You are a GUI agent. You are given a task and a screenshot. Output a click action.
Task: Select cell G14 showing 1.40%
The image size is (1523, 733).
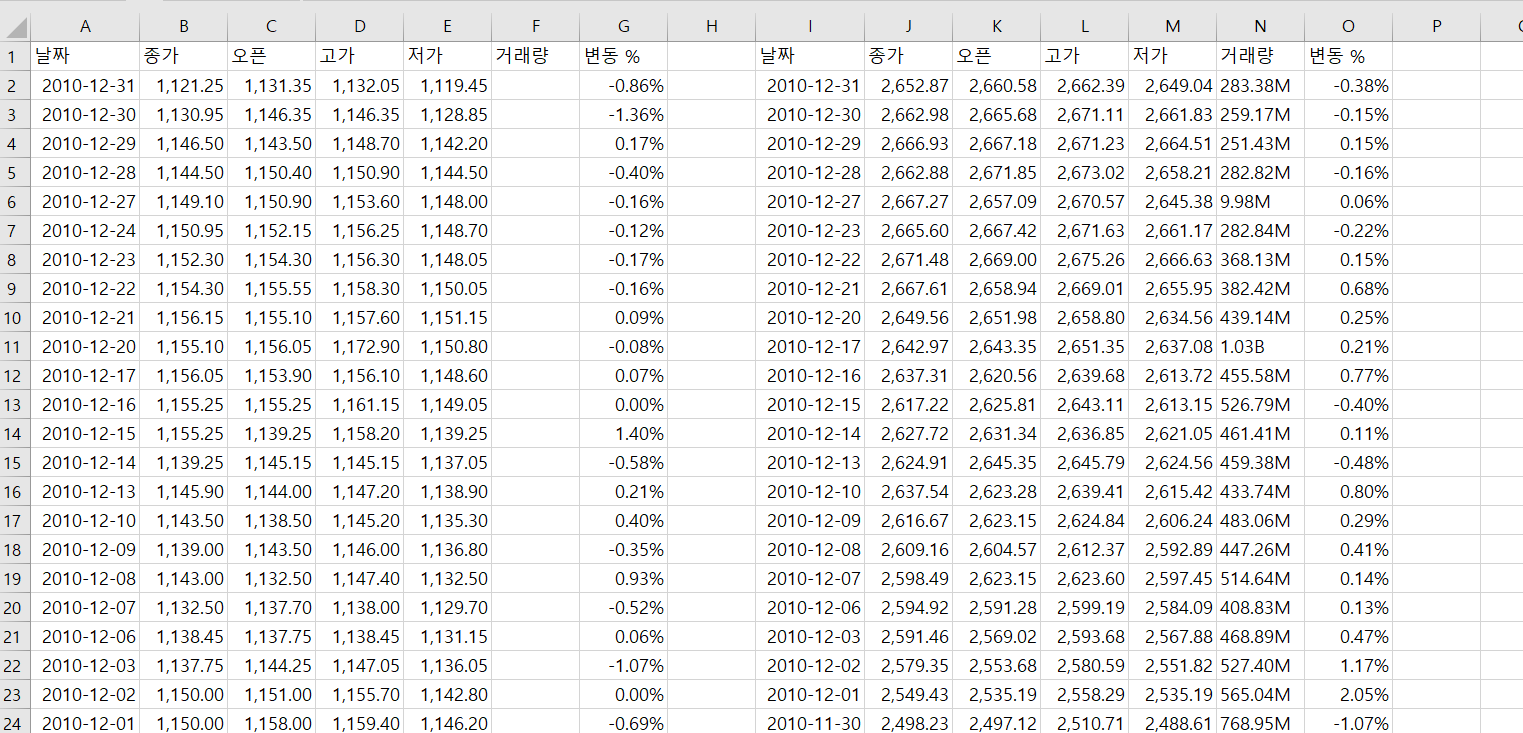coord(624,433)
